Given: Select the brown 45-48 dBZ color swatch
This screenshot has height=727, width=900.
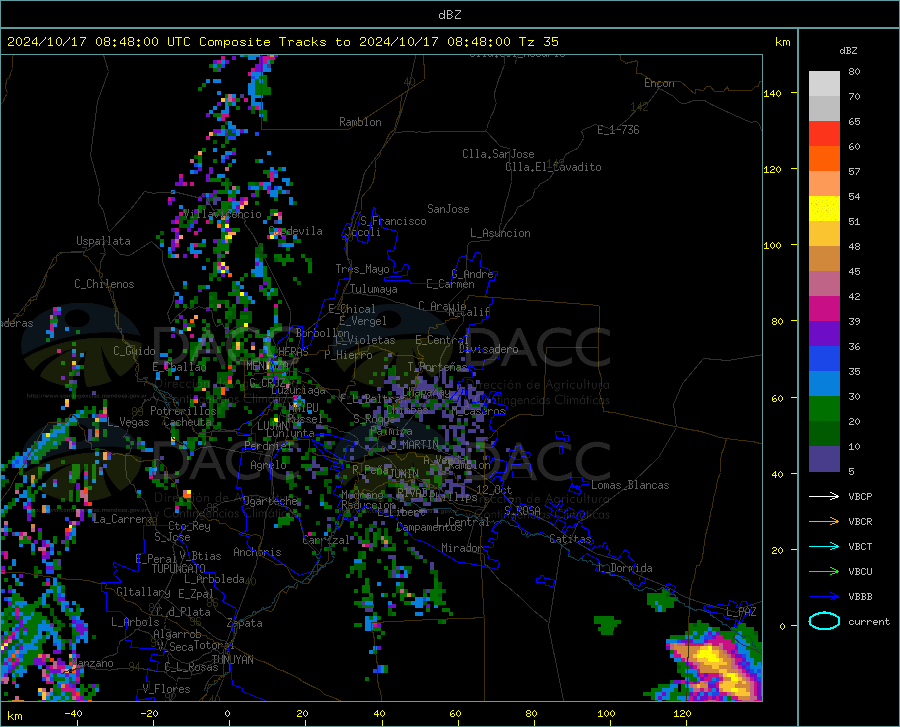Looking at the screenshot, I should [x=824, y=259].
